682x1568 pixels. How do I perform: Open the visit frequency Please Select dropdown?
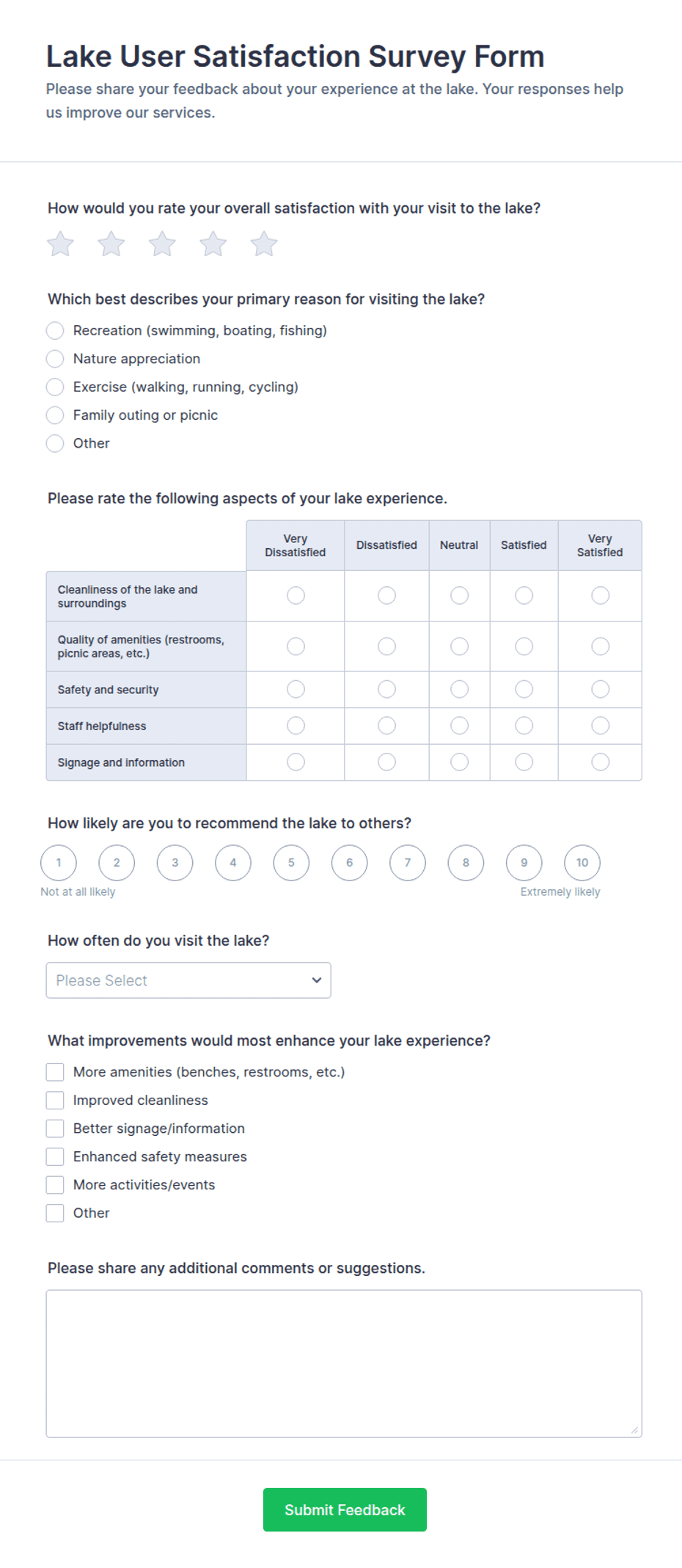pos(188,980)
